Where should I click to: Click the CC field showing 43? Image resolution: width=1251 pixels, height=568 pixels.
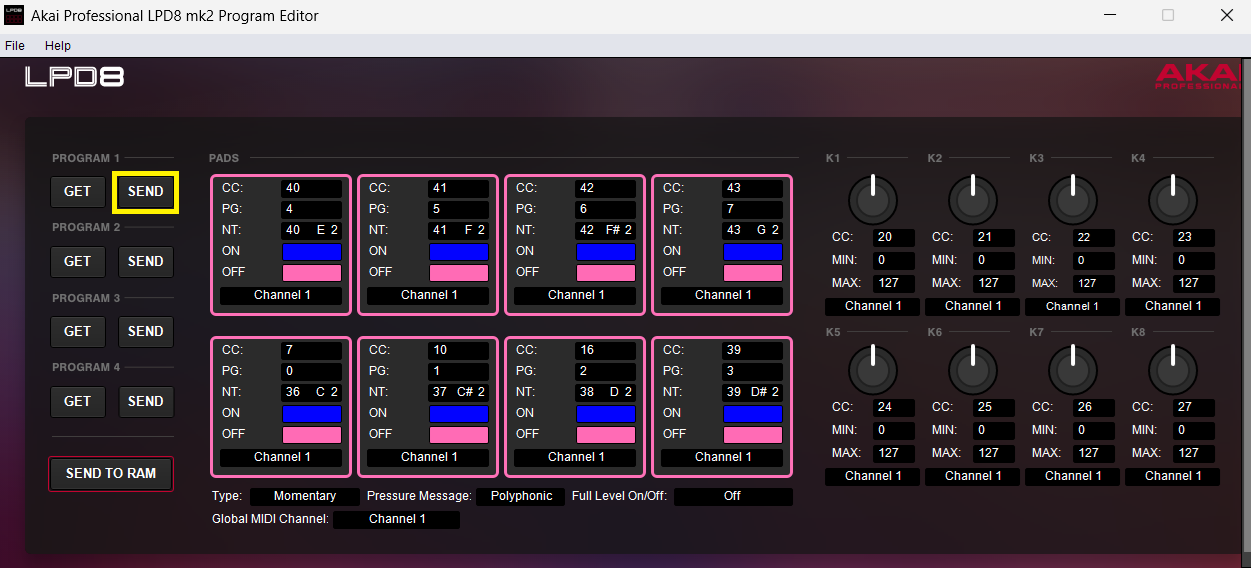753,188
